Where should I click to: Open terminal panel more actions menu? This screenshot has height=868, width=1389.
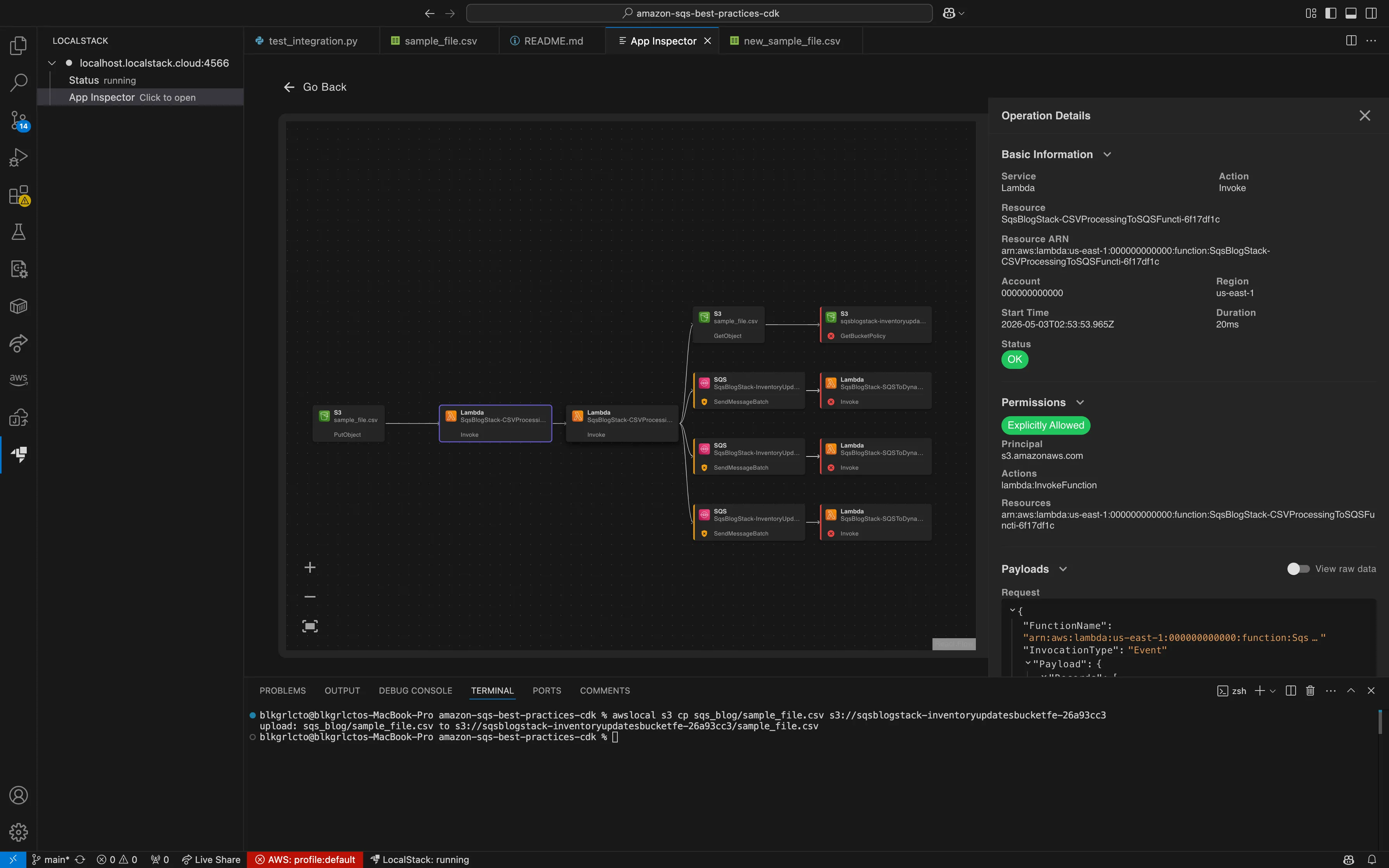pos(1330,691)
